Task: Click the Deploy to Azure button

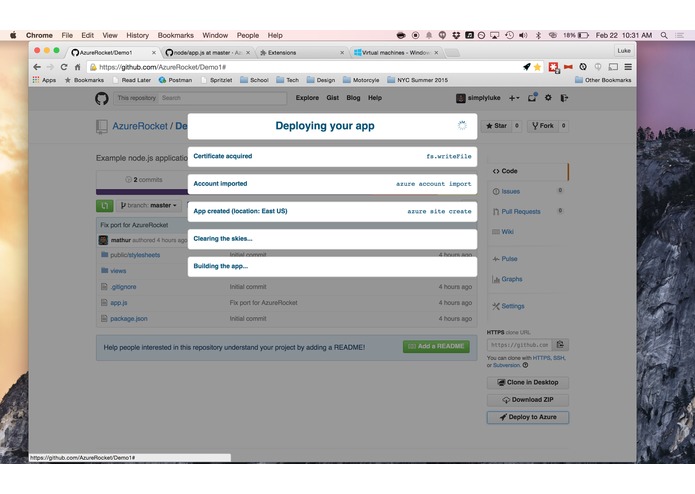Action: (527, 417)
